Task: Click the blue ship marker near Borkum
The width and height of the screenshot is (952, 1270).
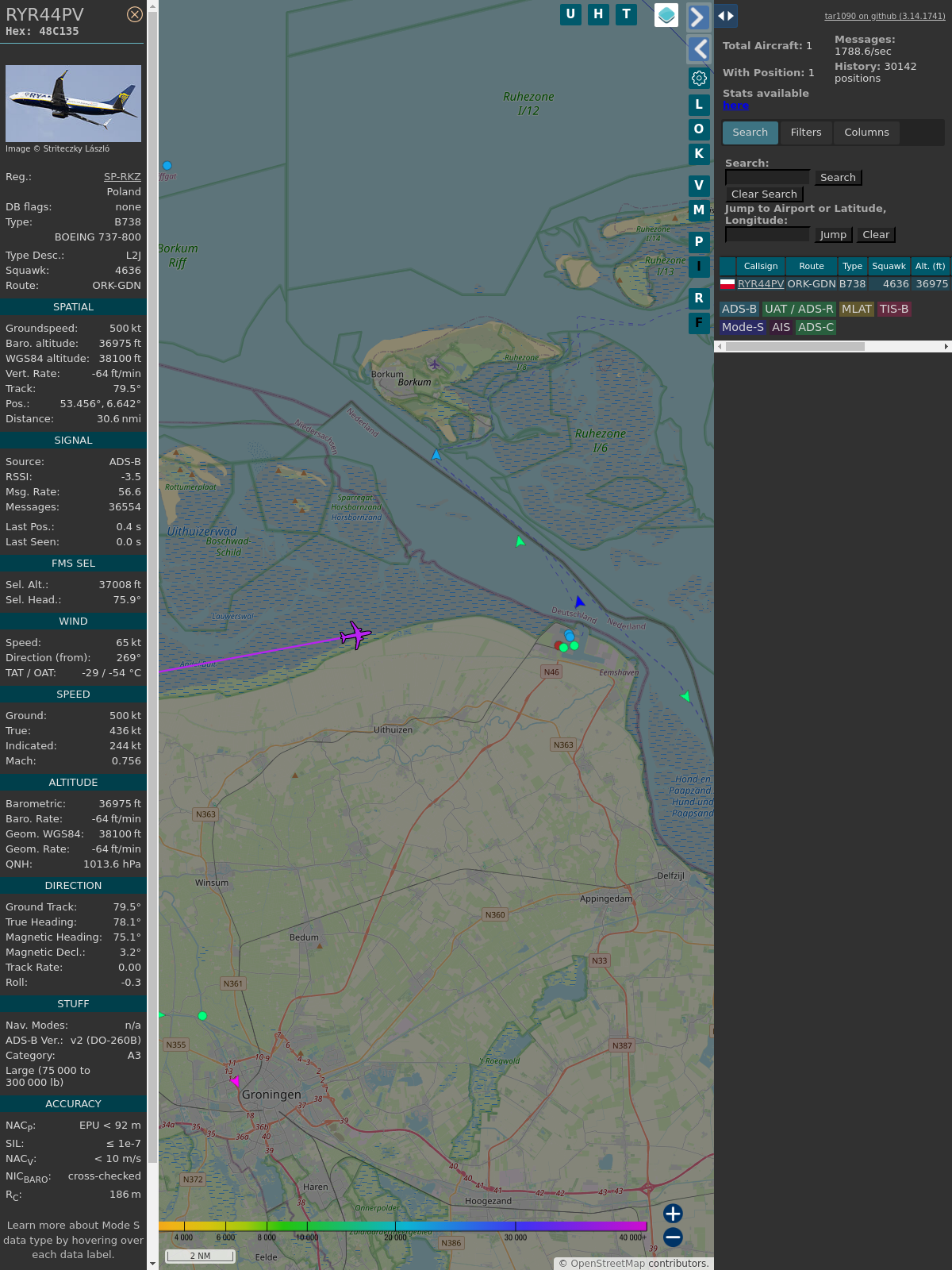Action: tap(436, 455)
